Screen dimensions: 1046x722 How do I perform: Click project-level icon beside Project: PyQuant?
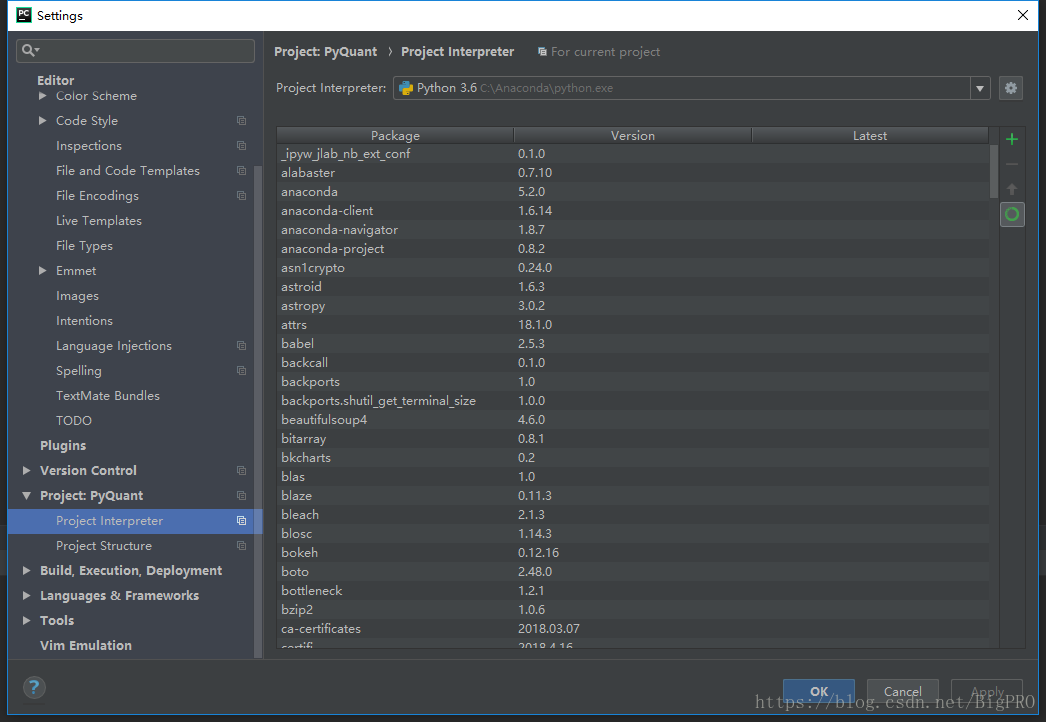coord(241,496)
